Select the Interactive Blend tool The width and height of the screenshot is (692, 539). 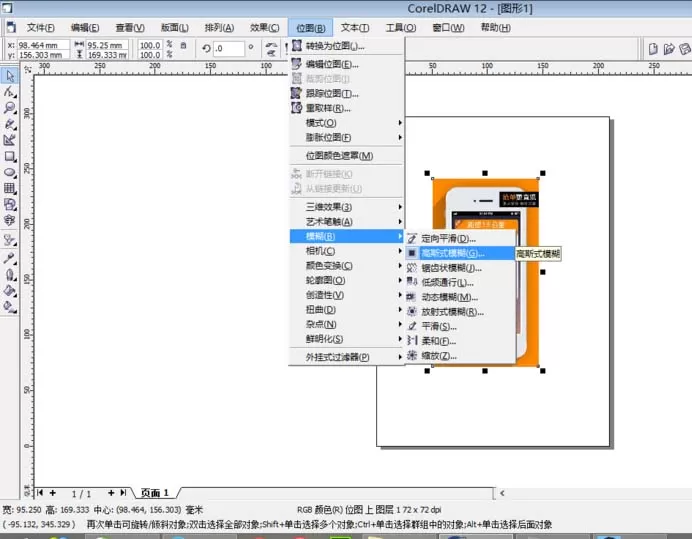click(x=10, y=240)
